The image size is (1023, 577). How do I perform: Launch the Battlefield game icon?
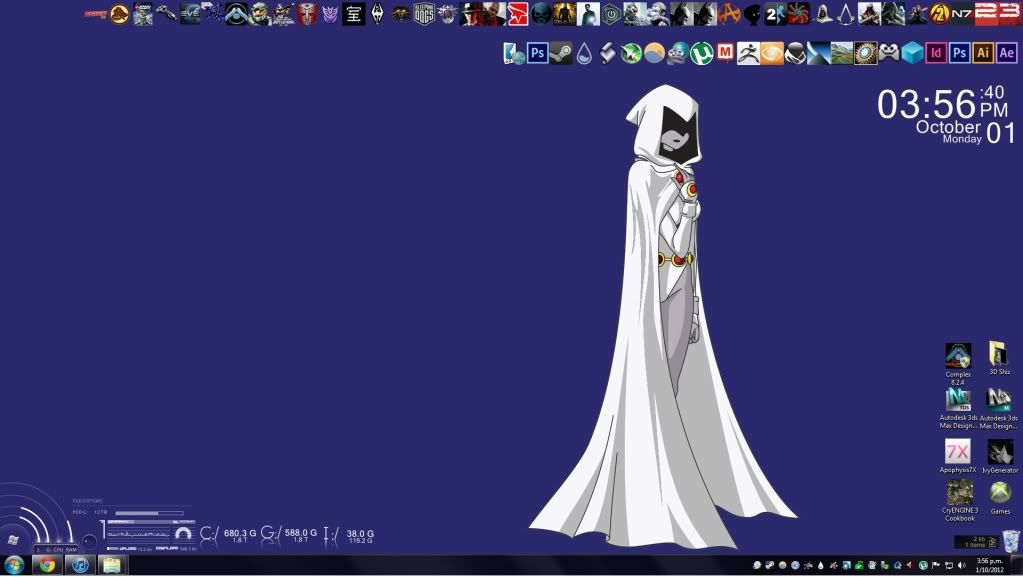click(x=283, y=14)
